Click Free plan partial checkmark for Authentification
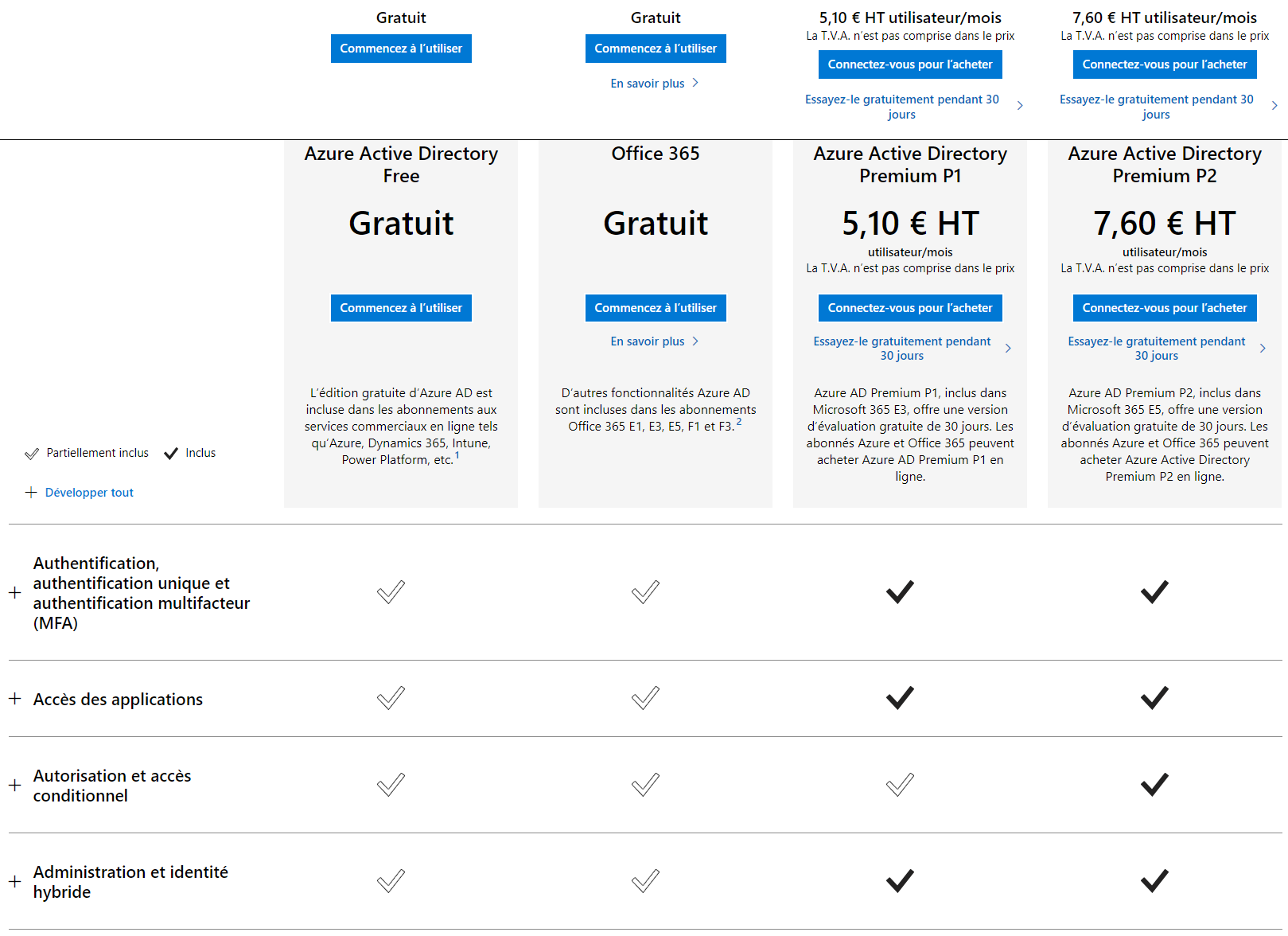The image size is (1288, 936). 391,591
